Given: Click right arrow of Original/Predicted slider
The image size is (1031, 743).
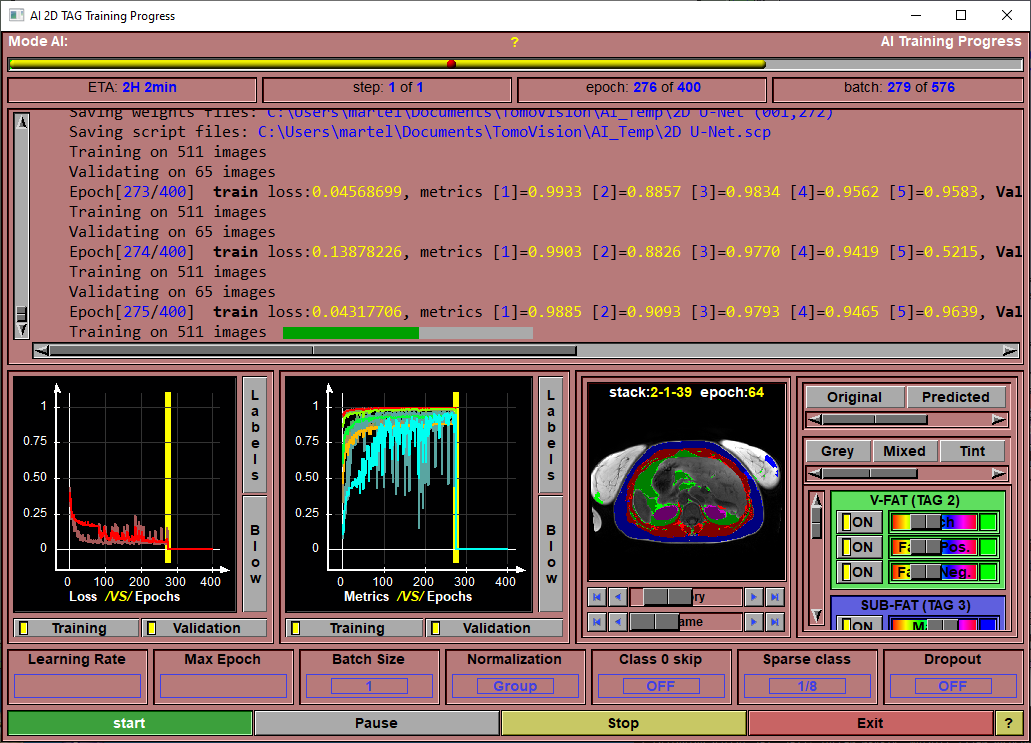Looking at the screenshot, I should point(998,420).
